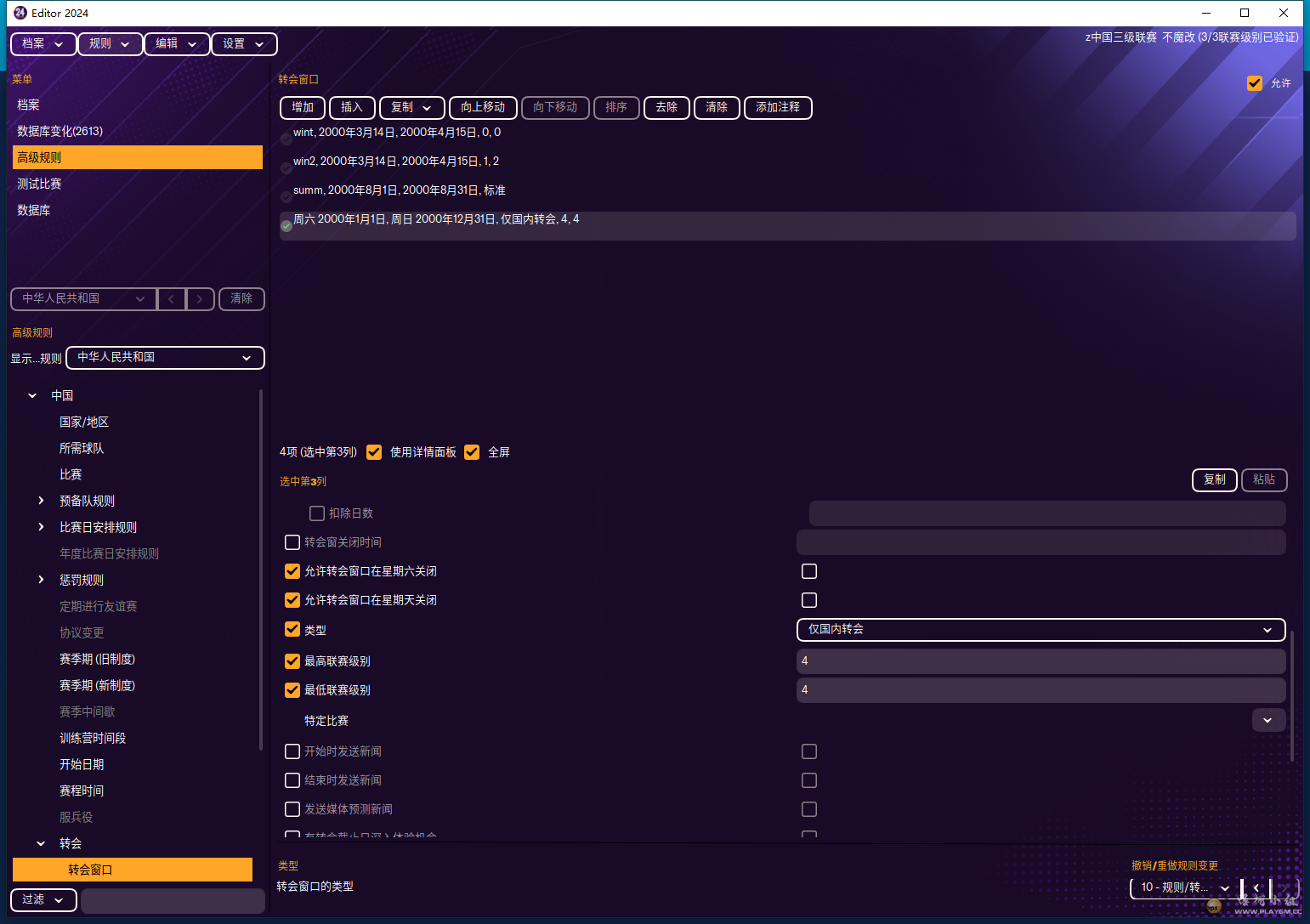Expand the 预备队规则 tree node
Viewport: 1310px width, 924px height.
point(41,501)
